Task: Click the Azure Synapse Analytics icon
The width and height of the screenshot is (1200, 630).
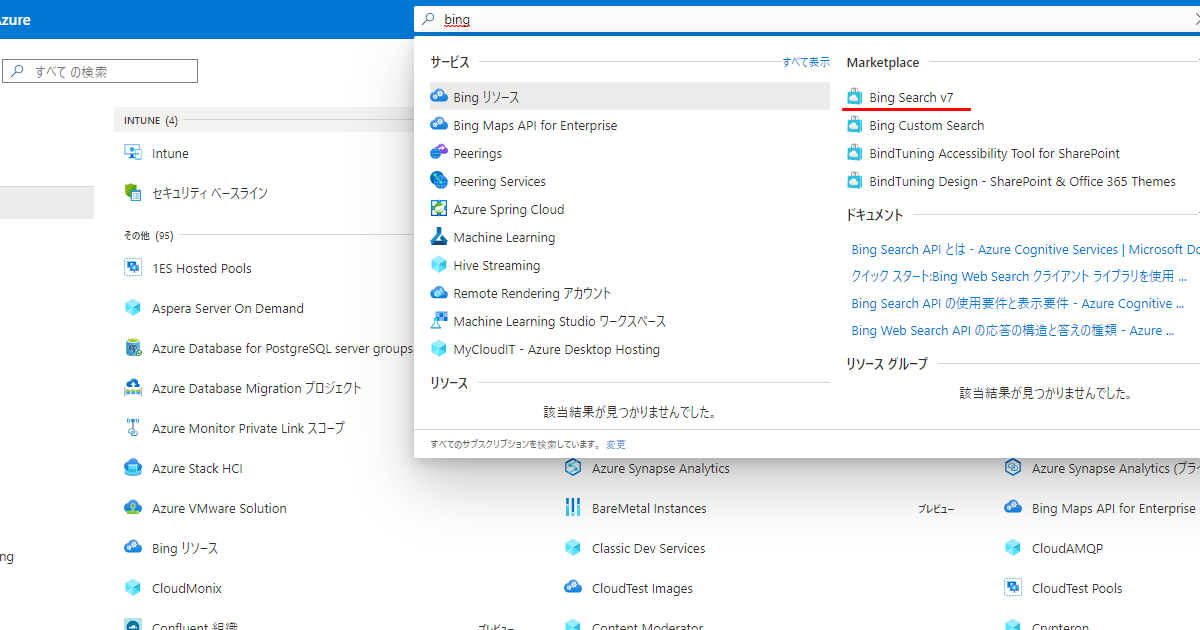Action: (573, 467)
